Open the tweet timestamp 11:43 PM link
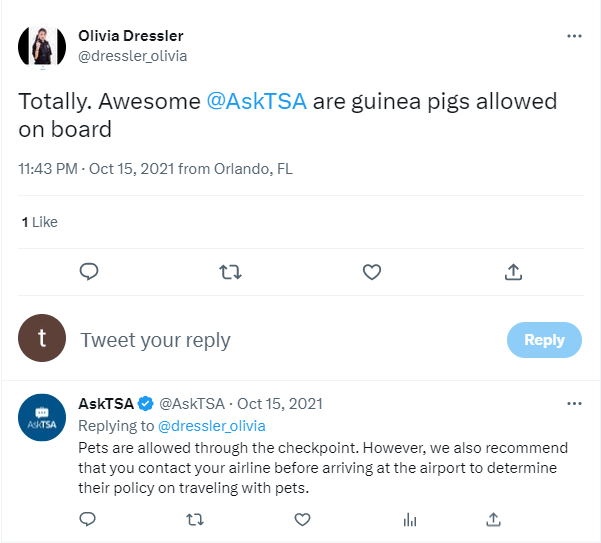The image size is (601, 543). (x=48, y=168)
